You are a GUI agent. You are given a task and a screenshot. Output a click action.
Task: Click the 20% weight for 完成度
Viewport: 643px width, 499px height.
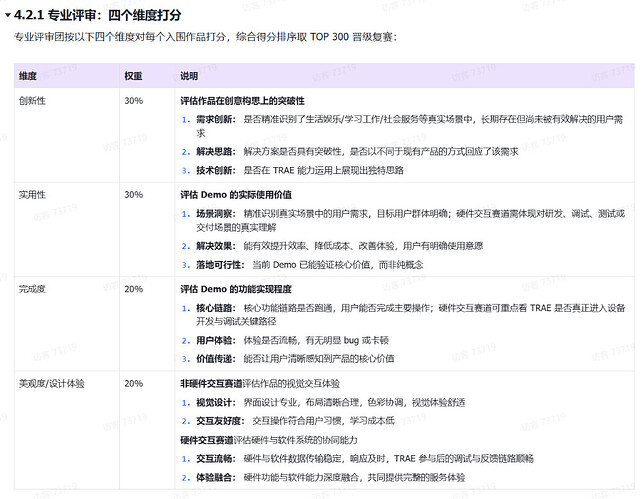tap(134, 289)
